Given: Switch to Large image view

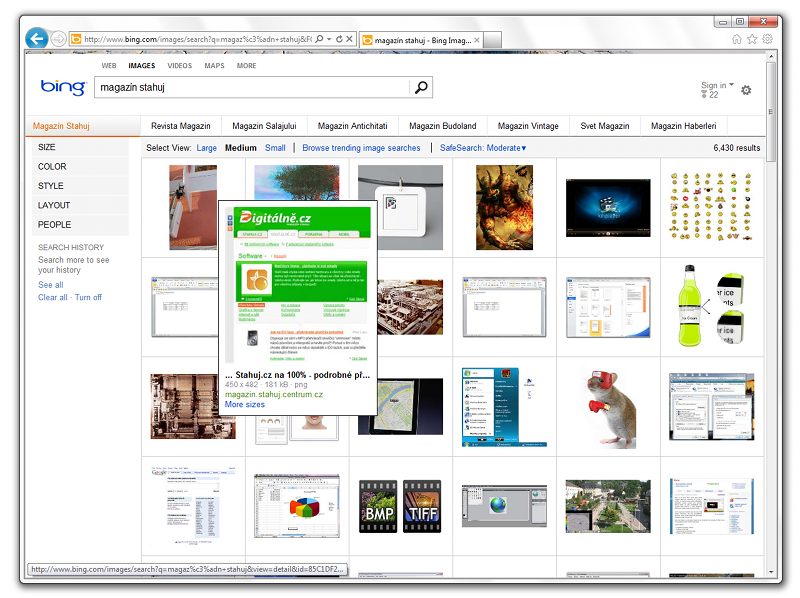Looking at the screenshot, I should point(207,148).
